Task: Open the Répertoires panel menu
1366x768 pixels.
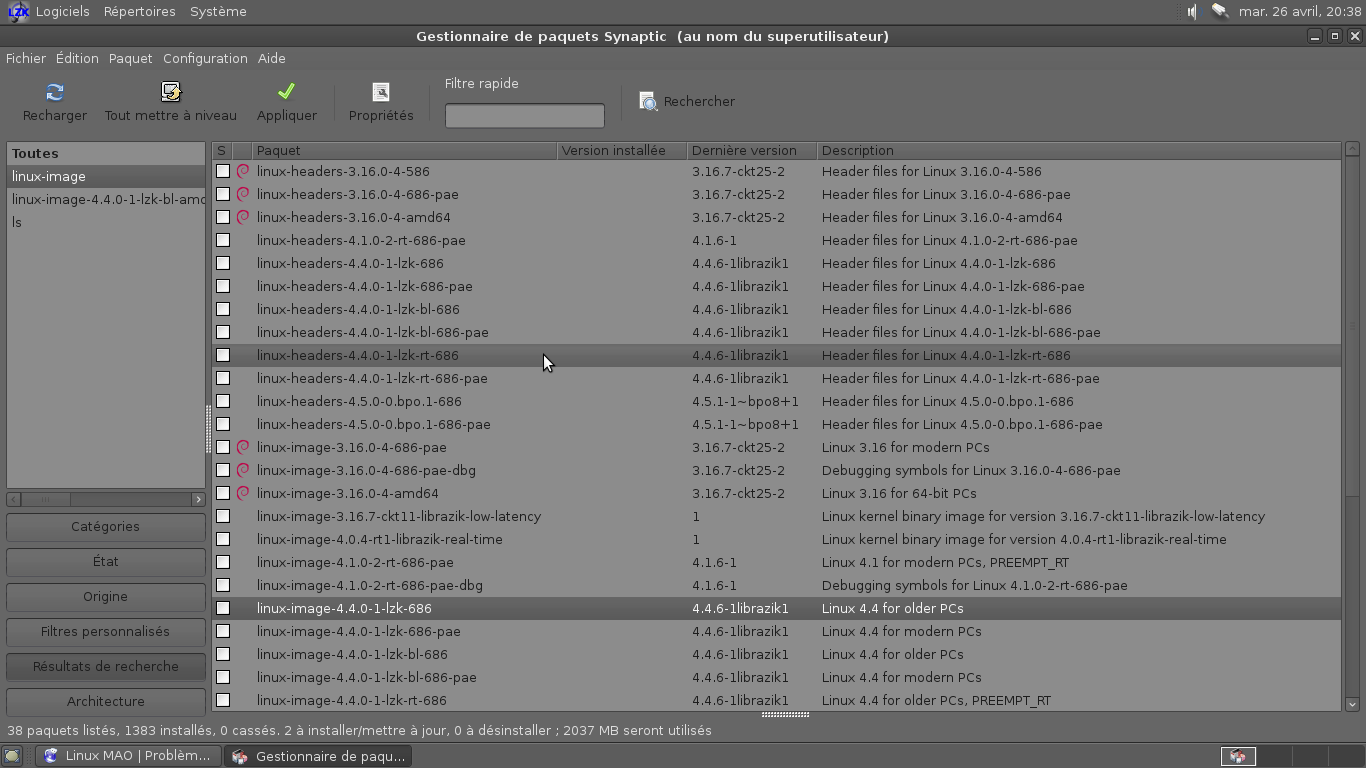Action: (x=140, y=12)
